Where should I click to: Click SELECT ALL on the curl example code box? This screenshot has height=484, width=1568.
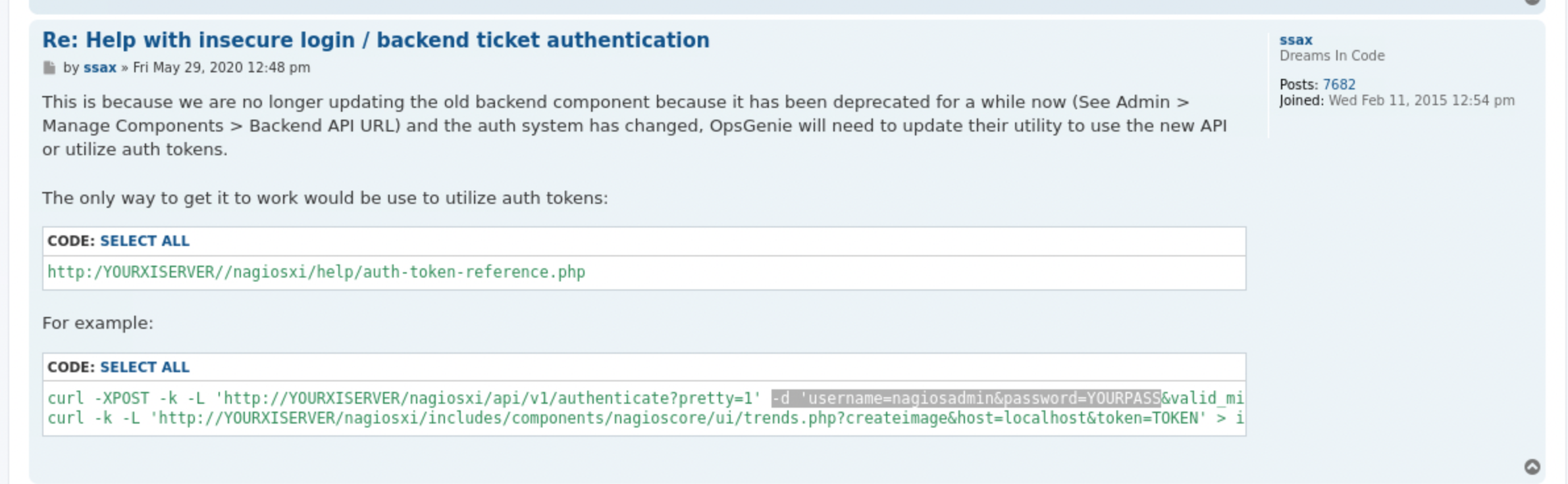click(x=145, y=367)
